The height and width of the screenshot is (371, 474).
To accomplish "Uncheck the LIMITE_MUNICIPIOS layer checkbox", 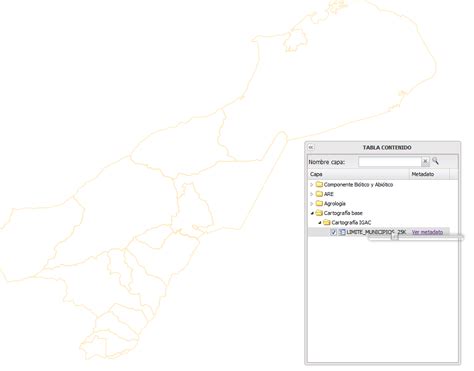I will pos(333,232).
